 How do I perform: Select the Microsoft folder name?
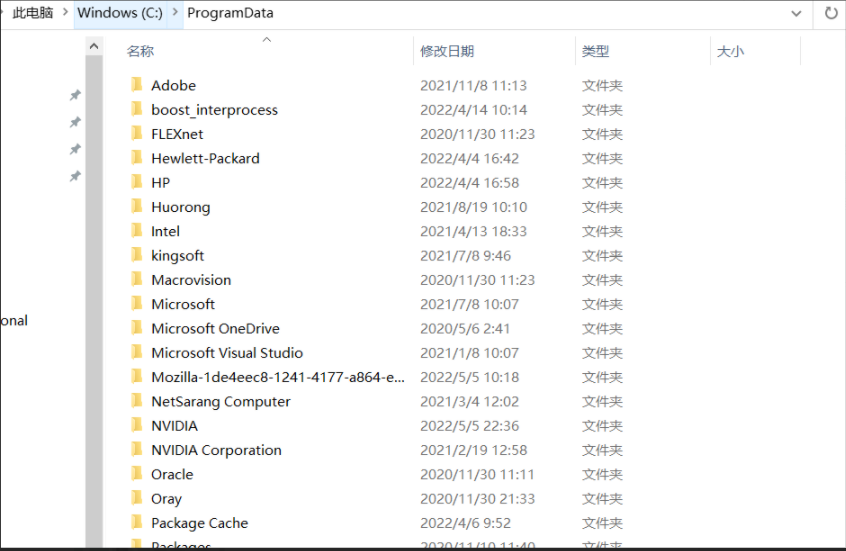coord(183,304)
